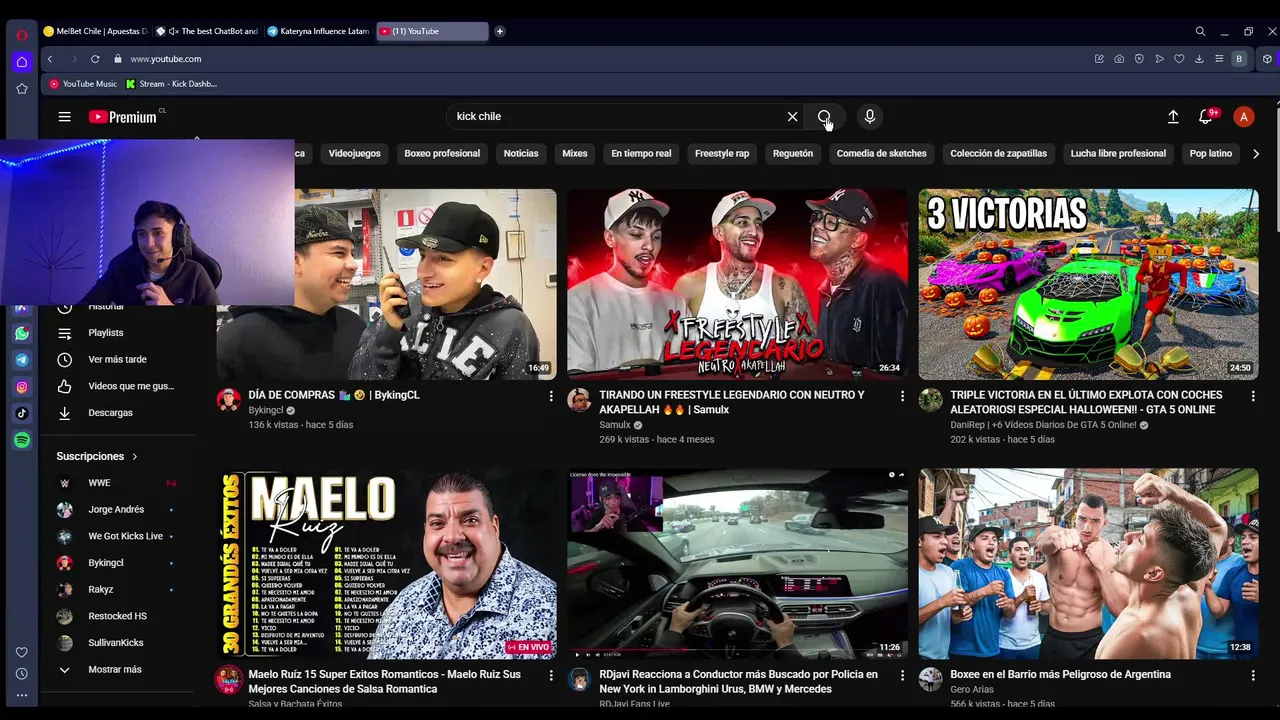Open the YouTube hamburger guide menu

(x=64, y=117)
